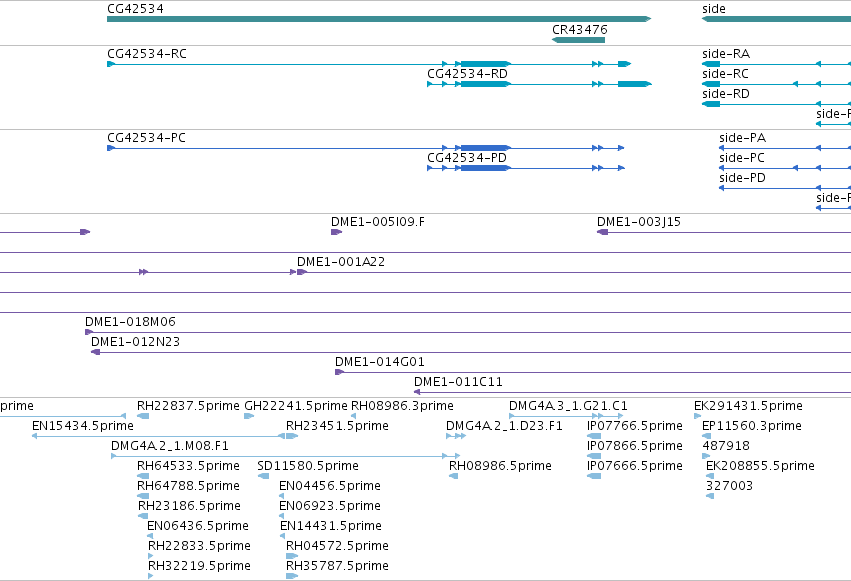The width and height of the screenshot is (851, 581).
Task: Select the RH64788.5prime EST label
Action: pos(188,486)
